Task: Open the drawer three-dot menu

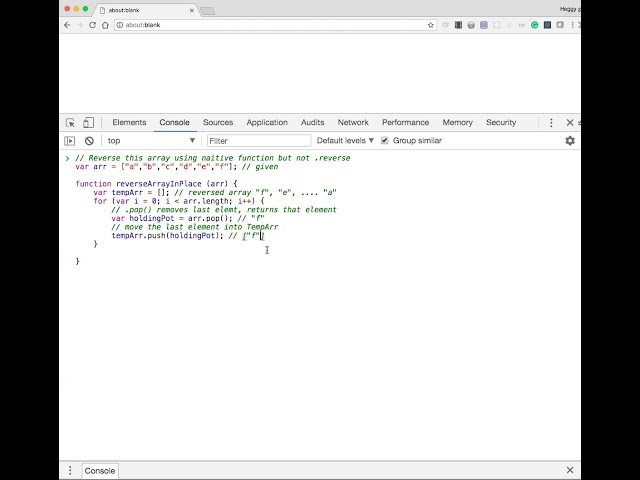Action: pos(70,470)
